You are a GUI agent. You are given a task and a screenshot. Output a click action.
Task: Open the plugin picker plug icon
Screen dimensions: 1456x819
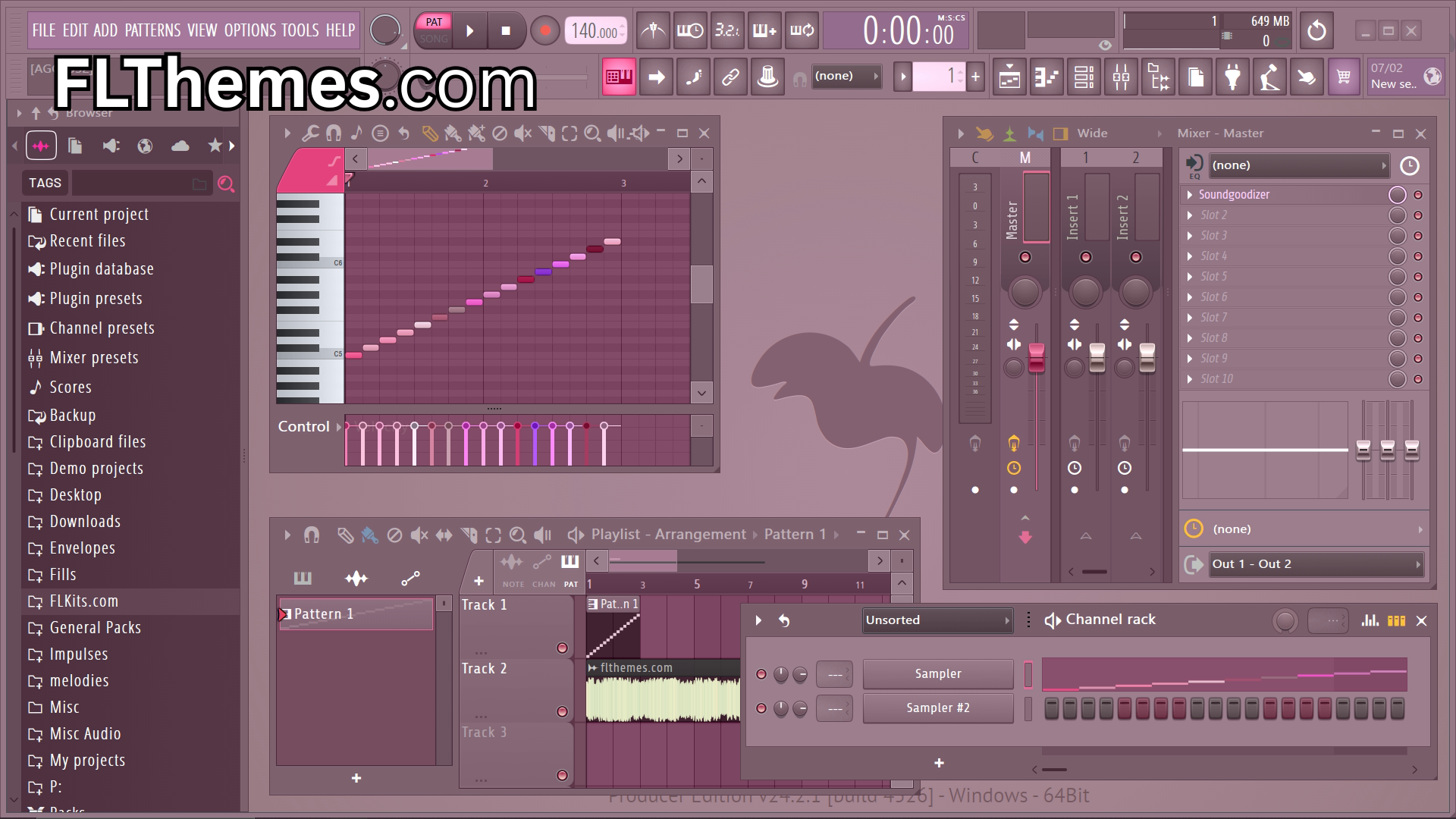[1233, 77]
